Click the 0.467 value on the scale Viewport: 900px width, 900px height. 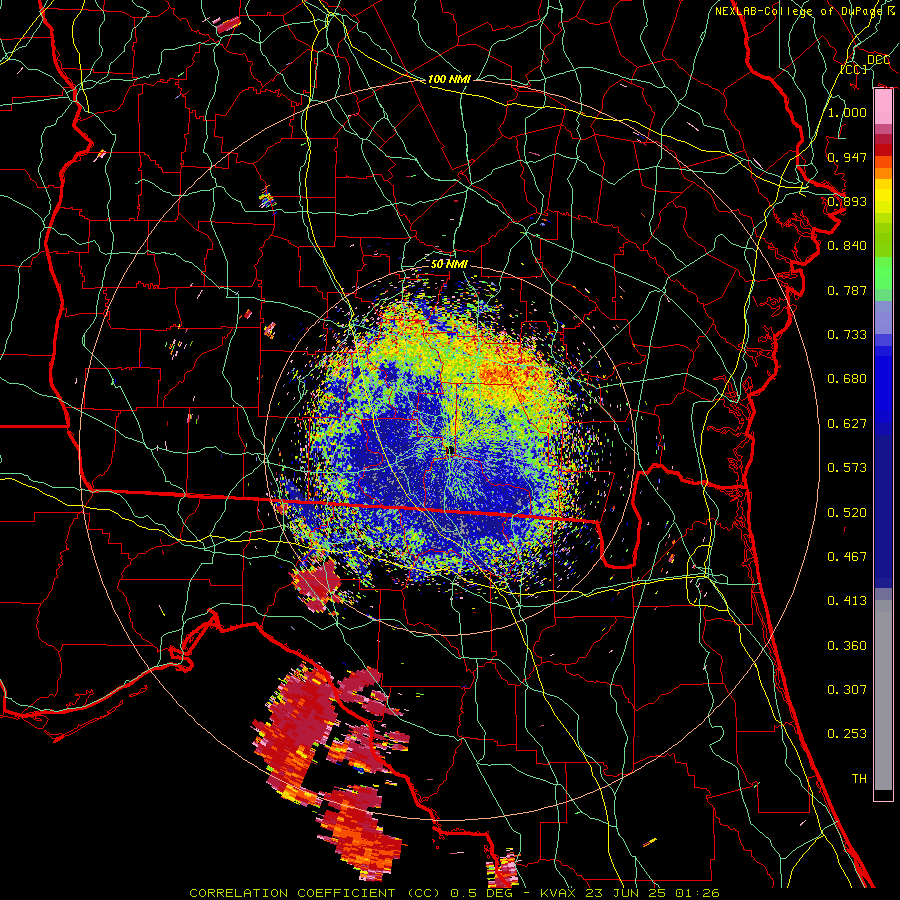pos(847,557)
